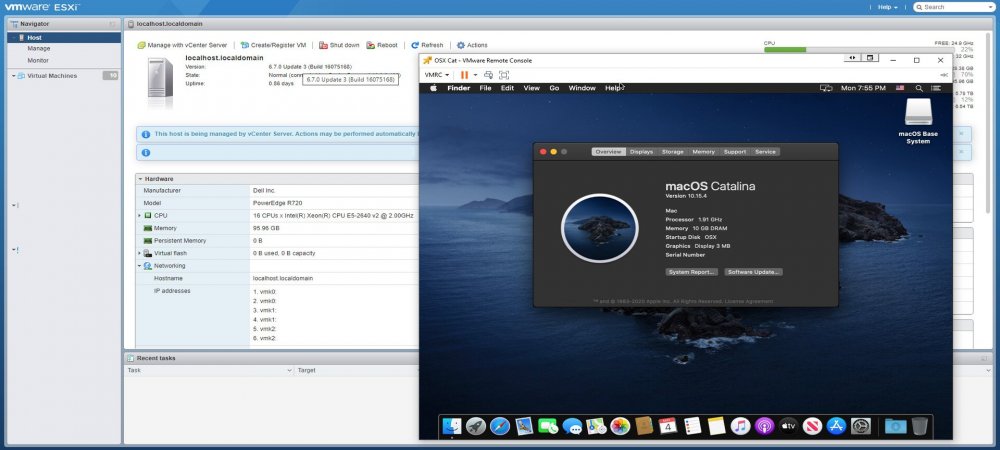Open System Preferences from the dock
1000x450 pixels.
pos(860,426)
